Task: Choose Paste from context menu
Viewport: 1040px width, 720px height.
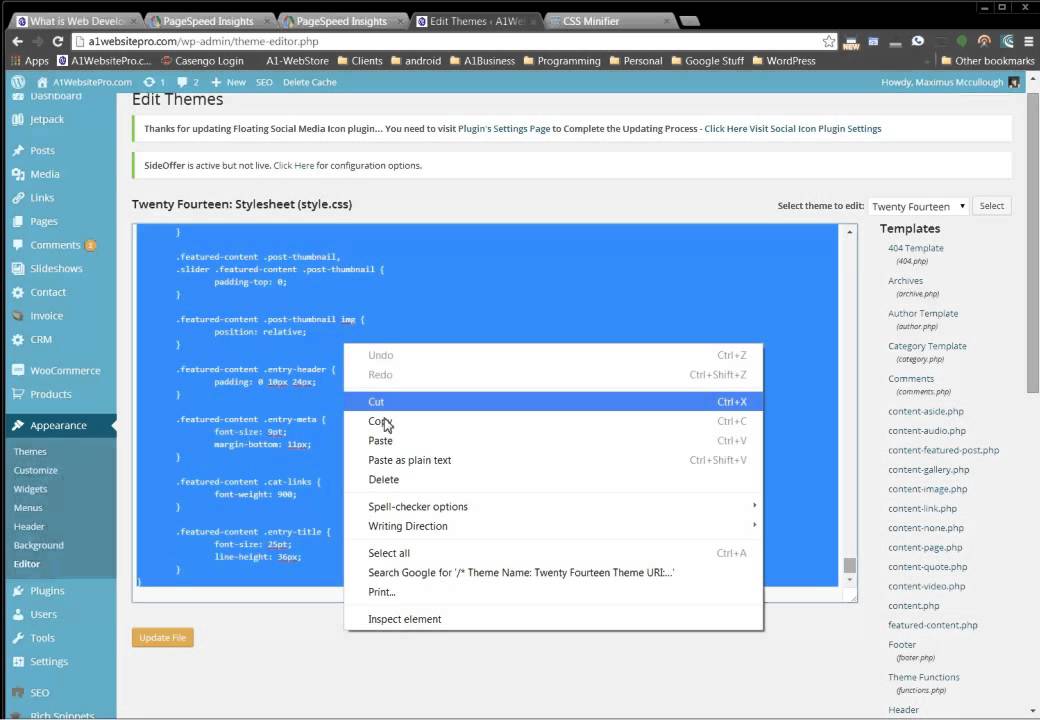Action: tap(553, 441)
